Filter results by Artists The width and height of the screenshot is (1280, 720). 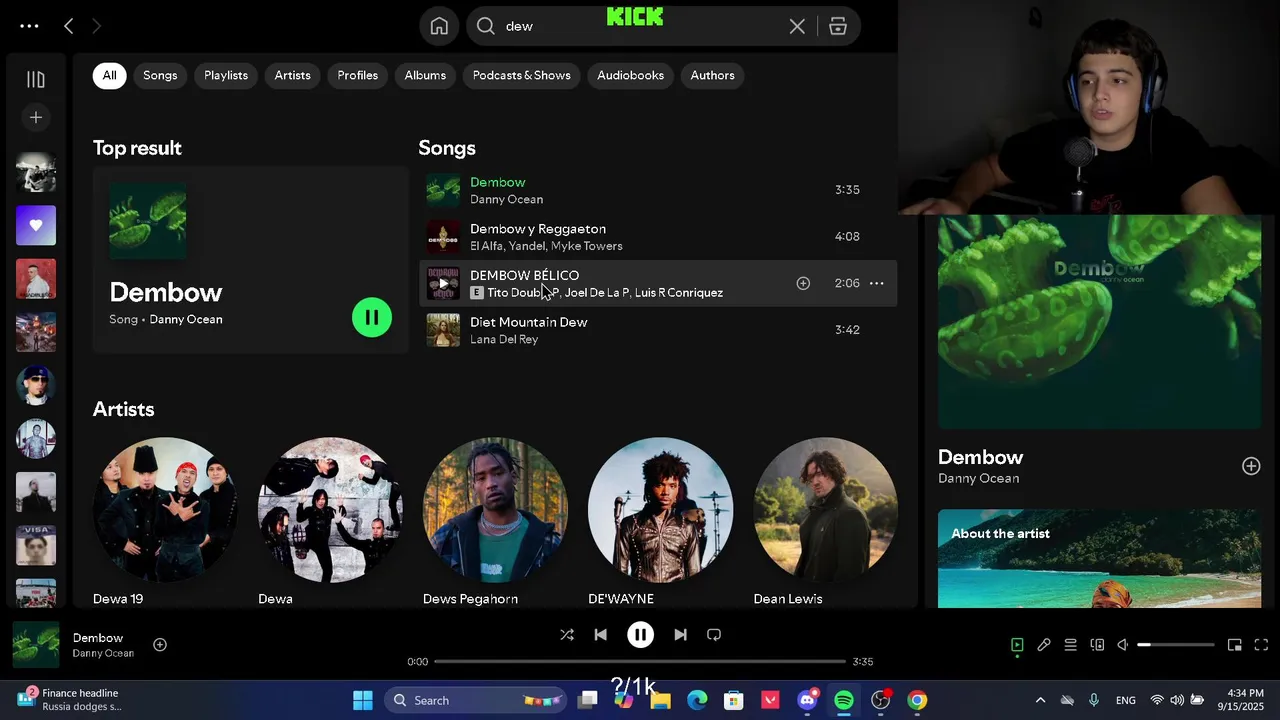[293, 75]
